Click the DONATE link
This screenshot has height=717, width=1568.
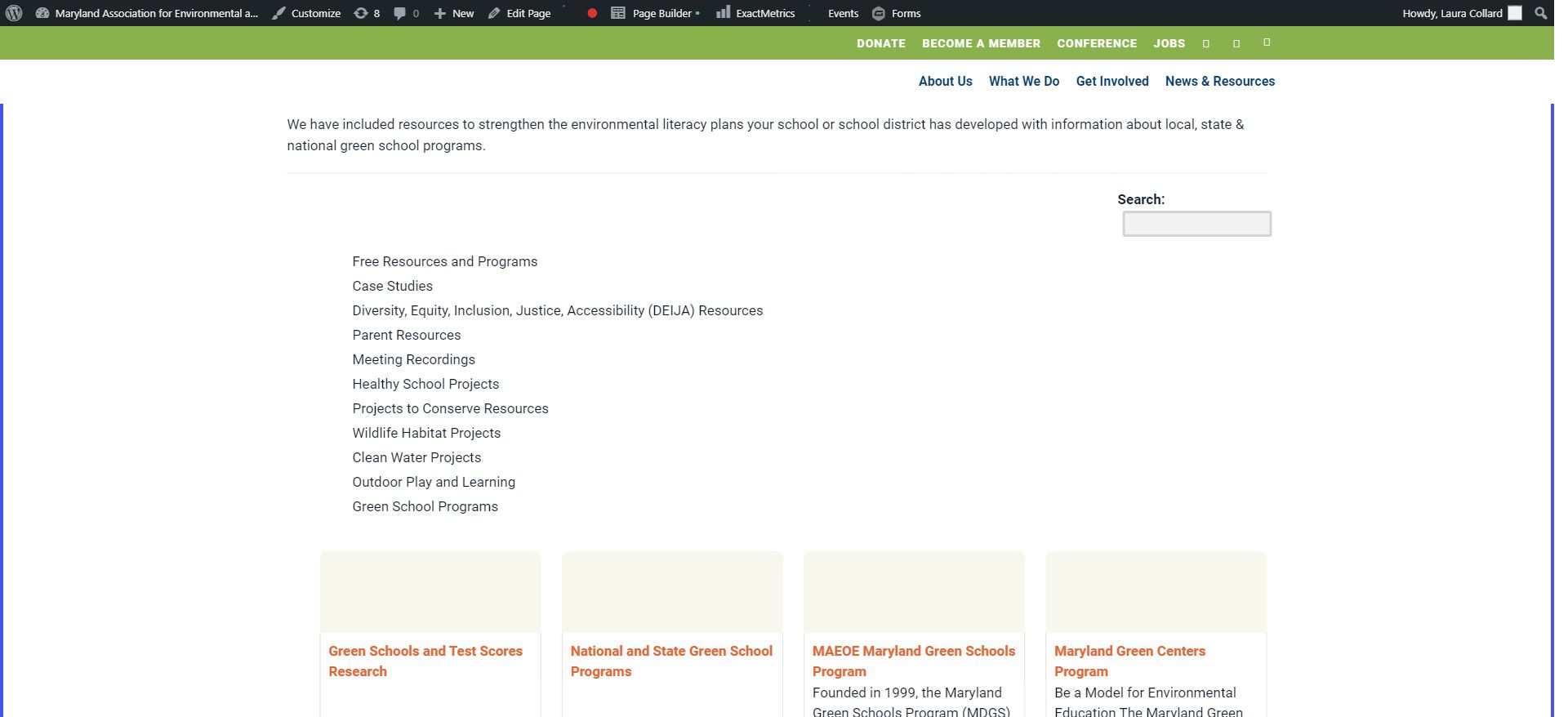click(x=880, y=43)
